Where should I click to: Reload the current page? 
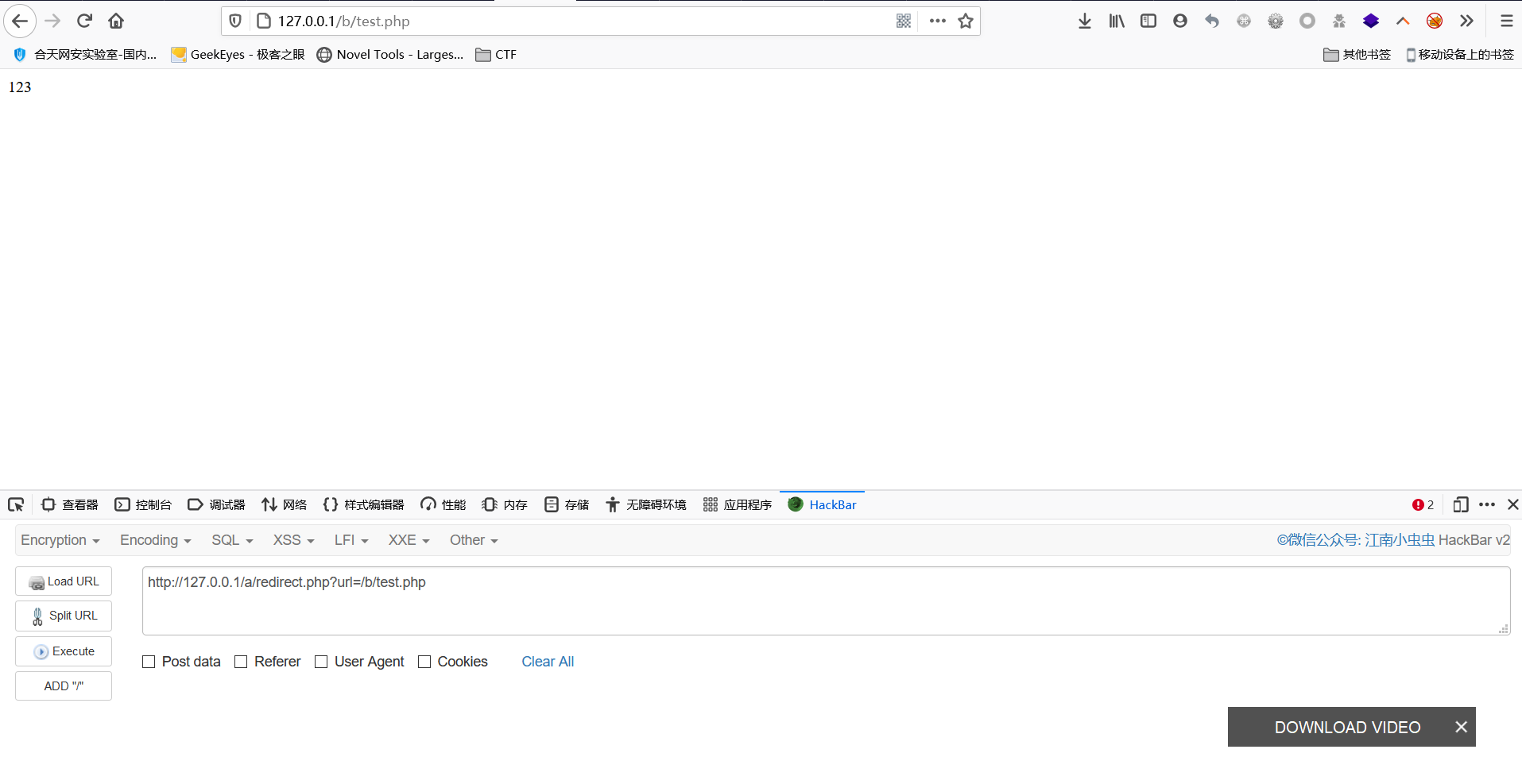click(x=84, y=21)
